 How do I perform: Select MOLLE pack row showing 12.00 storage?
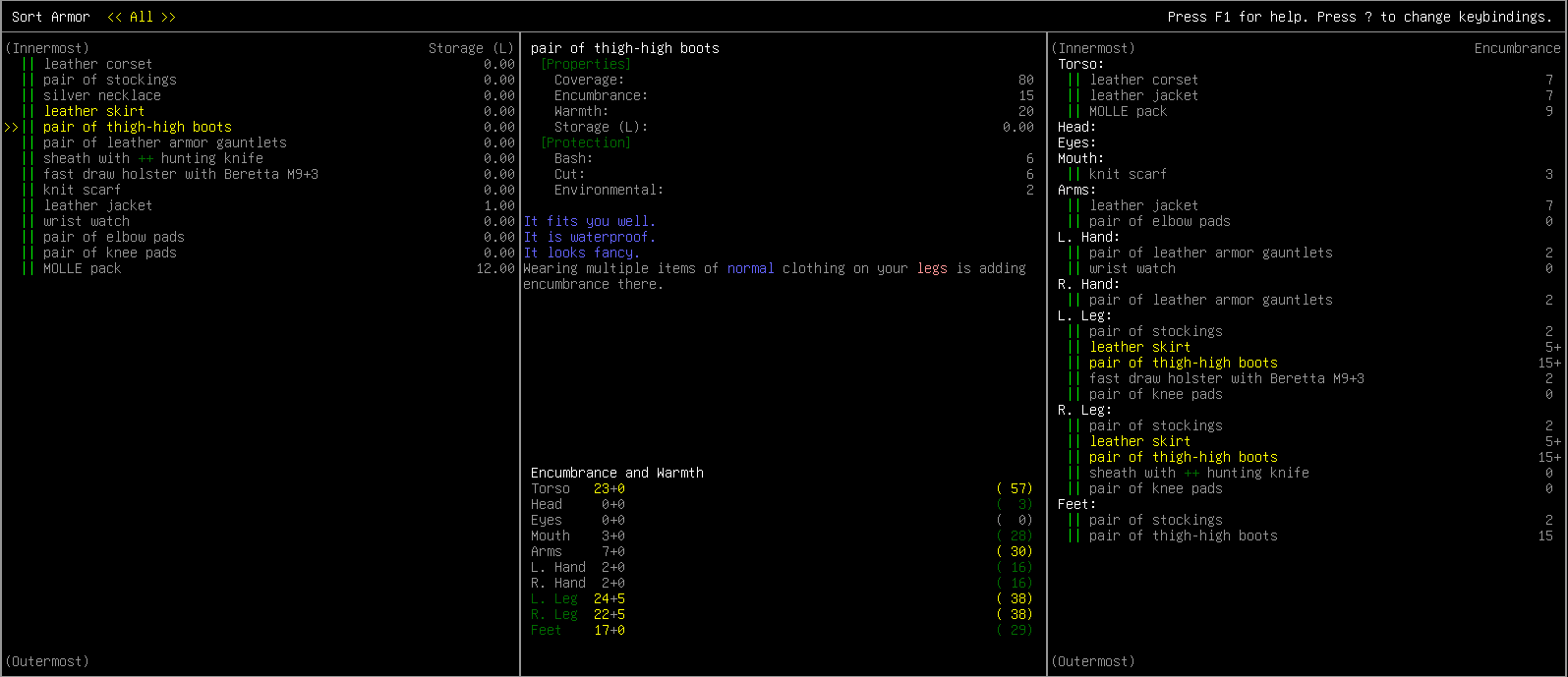260,268
